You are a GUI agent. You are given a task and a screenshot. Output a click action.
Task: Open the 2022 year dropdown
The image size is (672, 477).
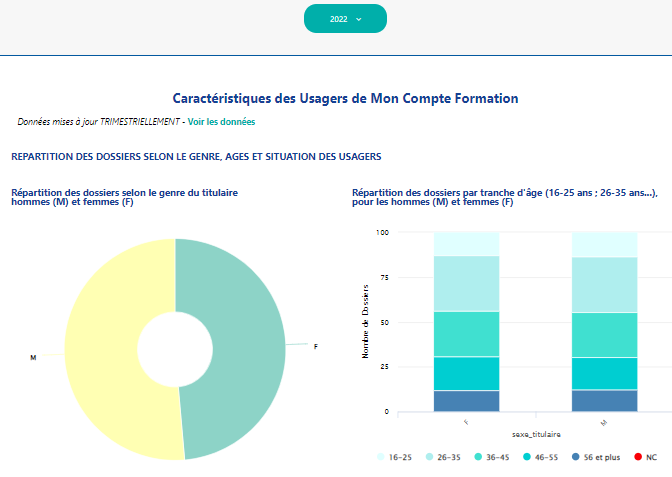point(345,19)
